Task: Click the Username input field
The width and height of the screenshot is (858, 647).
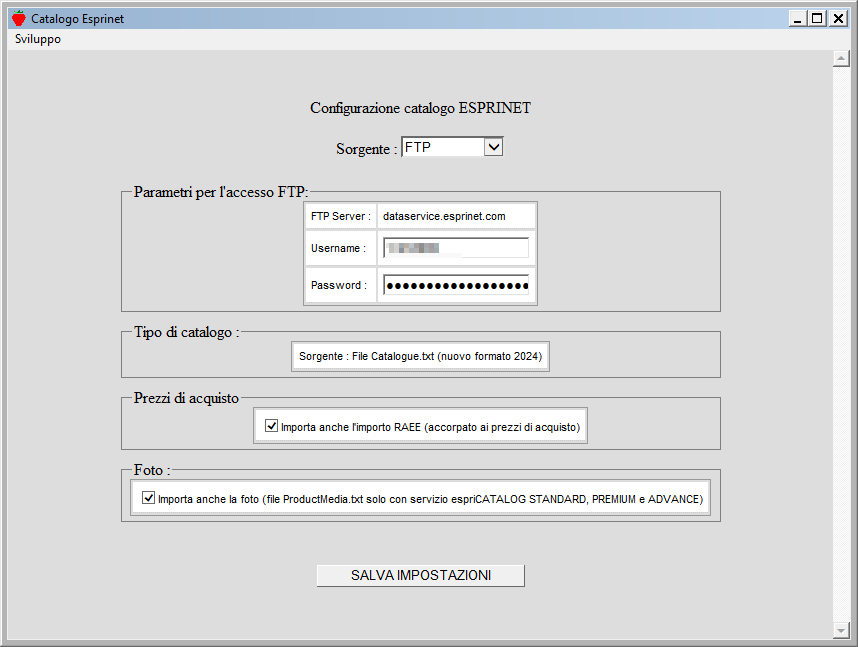Action: pos(456,248)
